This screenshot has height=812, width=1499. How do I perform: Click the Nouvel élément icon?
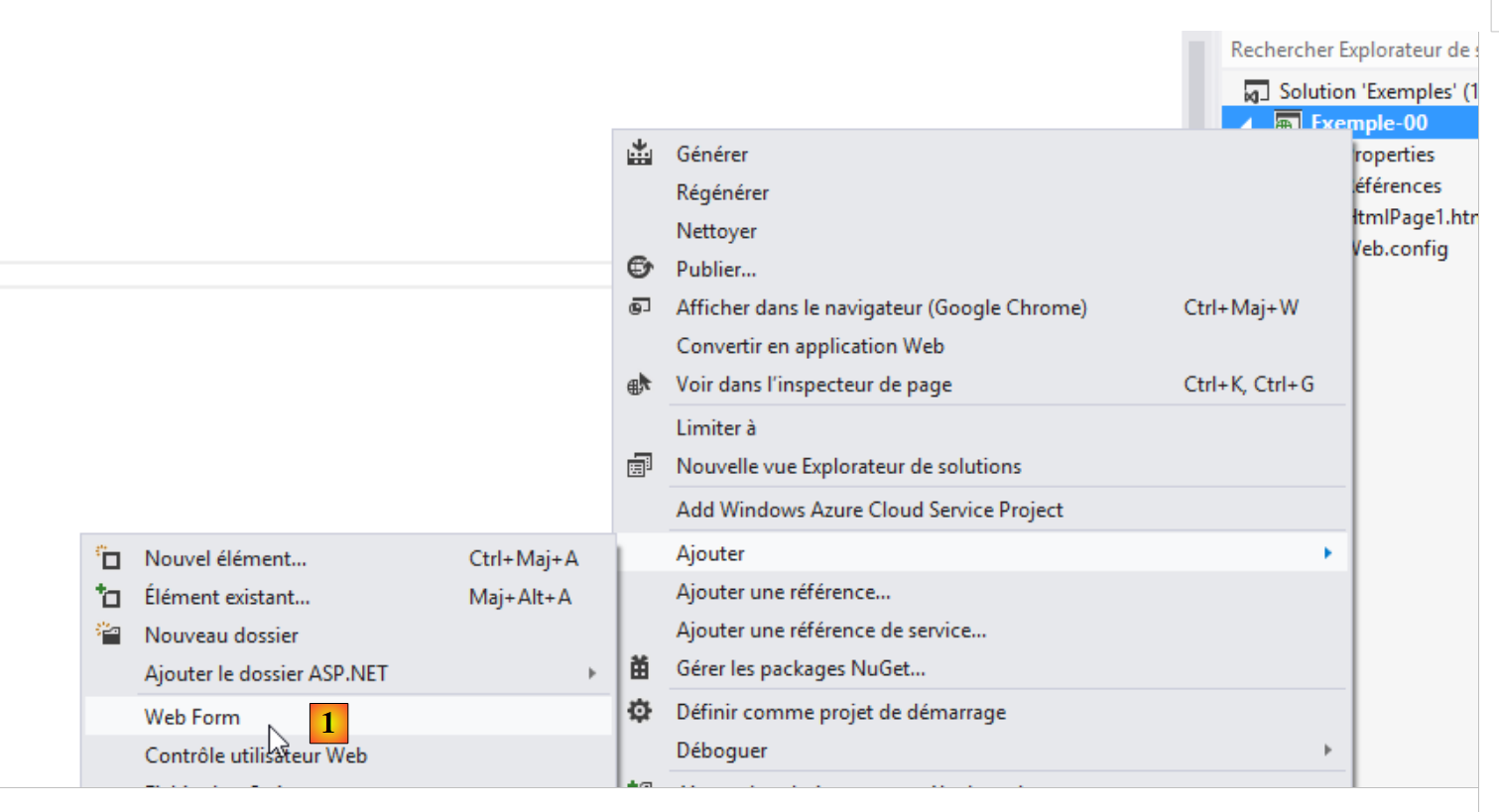point(108,558)
